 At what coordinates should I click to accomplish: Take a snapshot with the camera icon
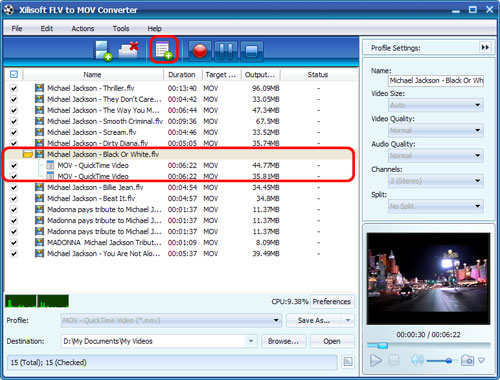click(467, 360)
